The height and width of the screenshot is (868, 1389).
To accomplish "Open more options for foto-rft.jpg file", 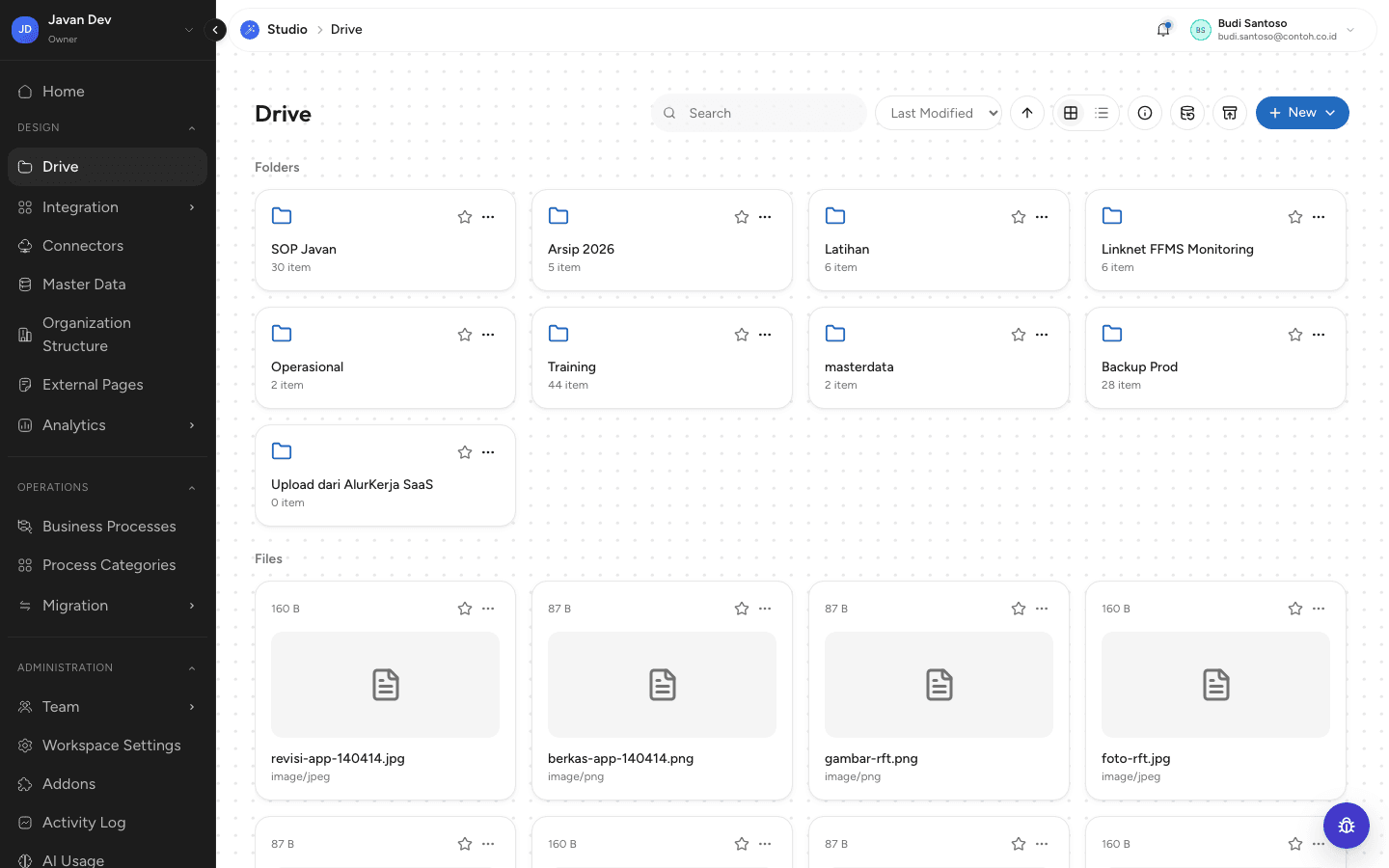I will [x=1319, y=609].
